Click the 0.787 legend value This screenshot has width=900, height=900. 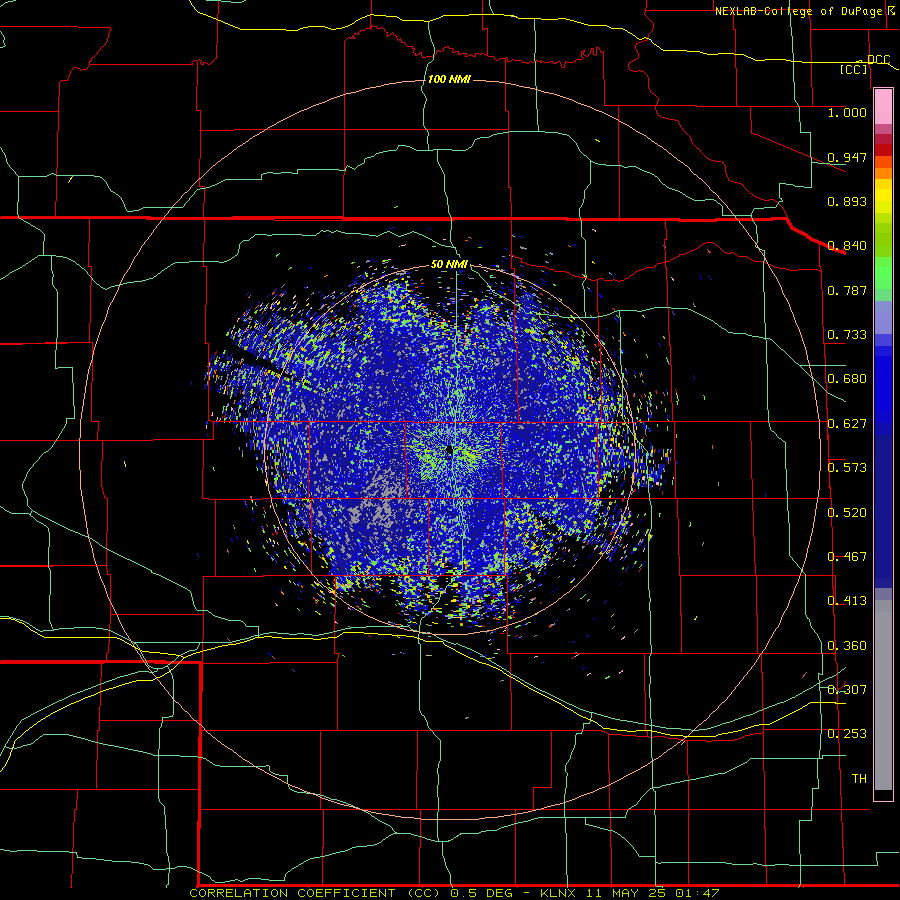847,290
